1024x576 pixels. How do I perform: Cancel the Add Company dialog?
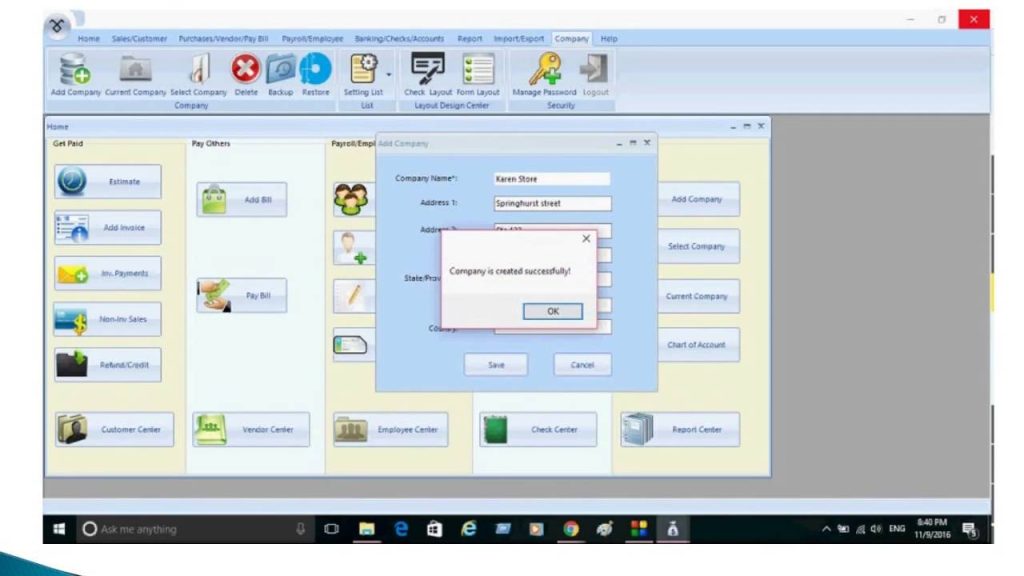582,365
